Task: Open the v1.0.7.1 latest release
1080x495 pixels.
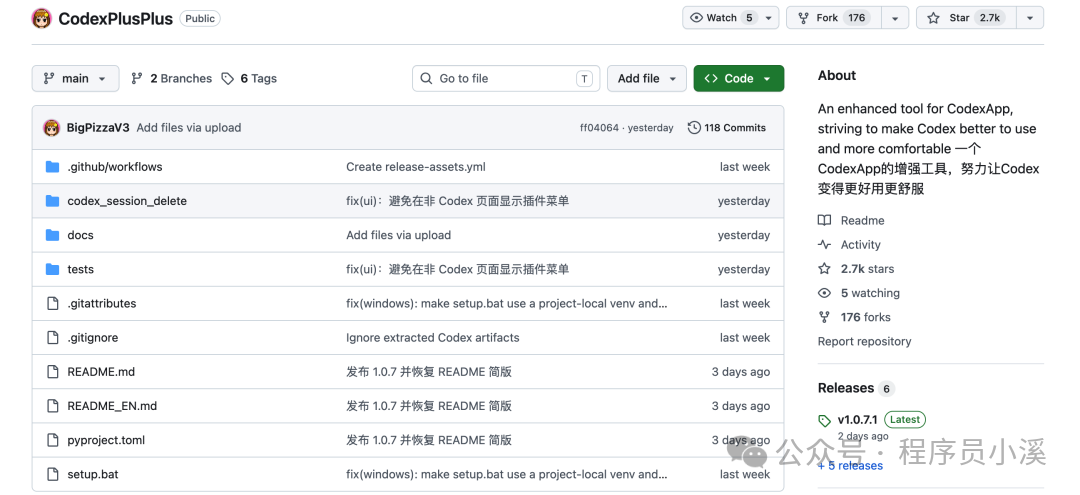Action: [872, 419]
